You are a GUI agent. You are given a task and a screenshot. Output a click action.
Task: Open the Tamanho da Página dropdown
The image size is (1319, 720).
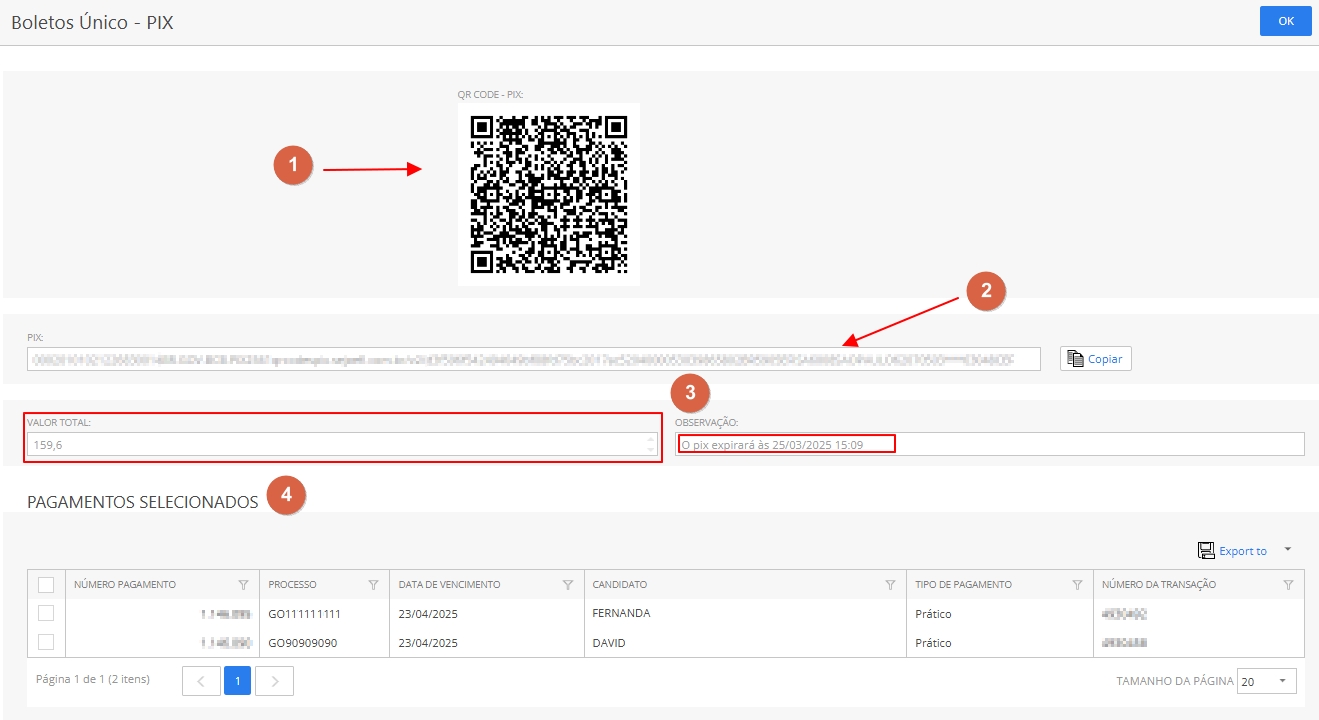(x=1266, y=681)
